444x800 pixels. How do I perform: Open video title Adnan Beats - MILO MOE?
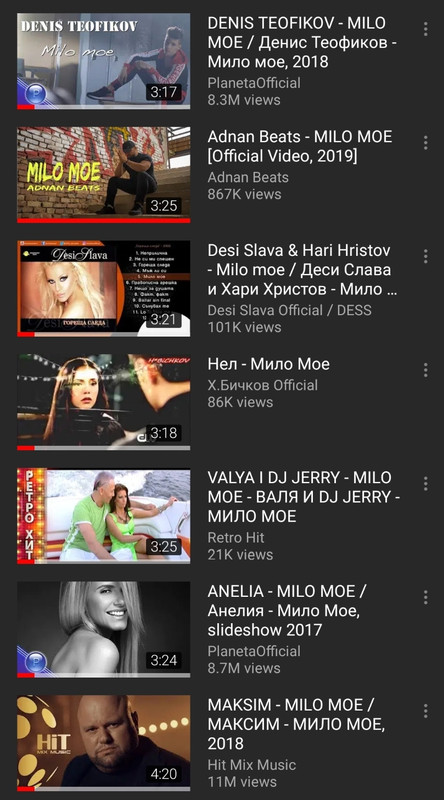(x=300, y=146)
